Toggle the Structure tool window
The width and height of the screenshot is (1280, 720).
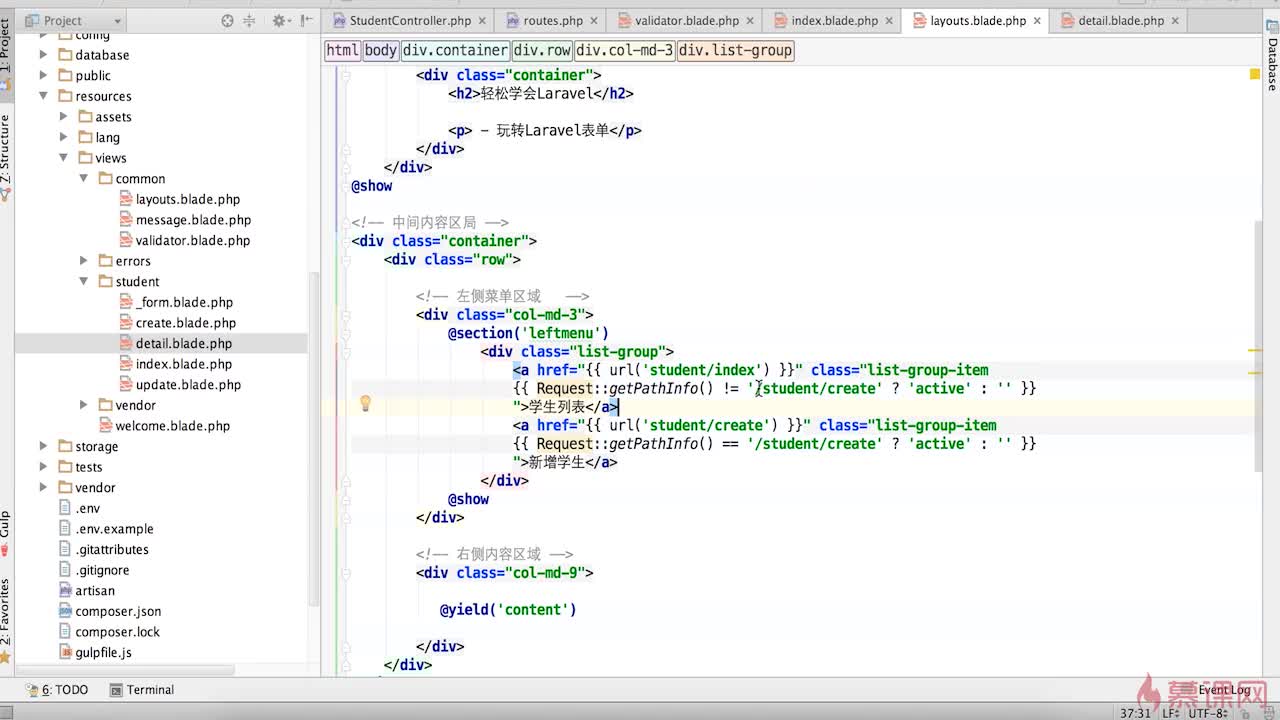6,155
